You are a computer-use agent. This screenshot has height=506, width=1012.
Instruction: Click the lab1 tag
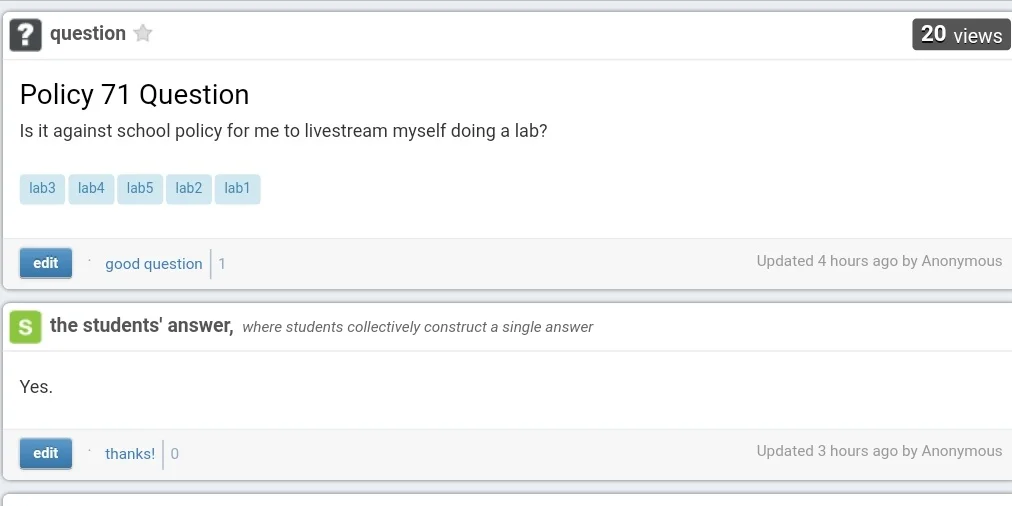(x=238, y=188)
